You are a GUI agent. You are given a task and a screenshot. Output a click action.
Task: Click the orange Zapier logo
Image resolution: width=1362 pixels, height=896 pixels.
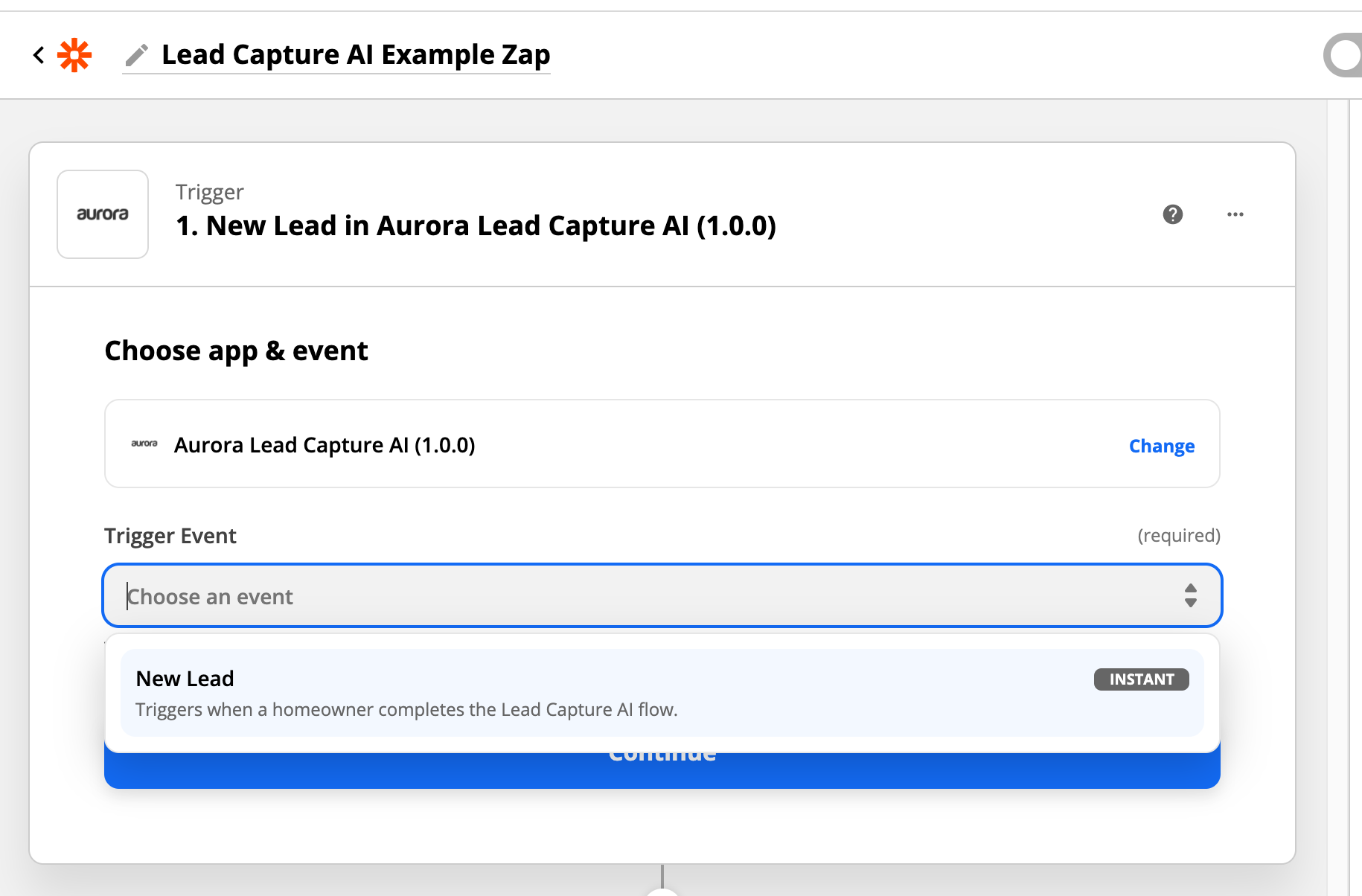pos(74,55)
